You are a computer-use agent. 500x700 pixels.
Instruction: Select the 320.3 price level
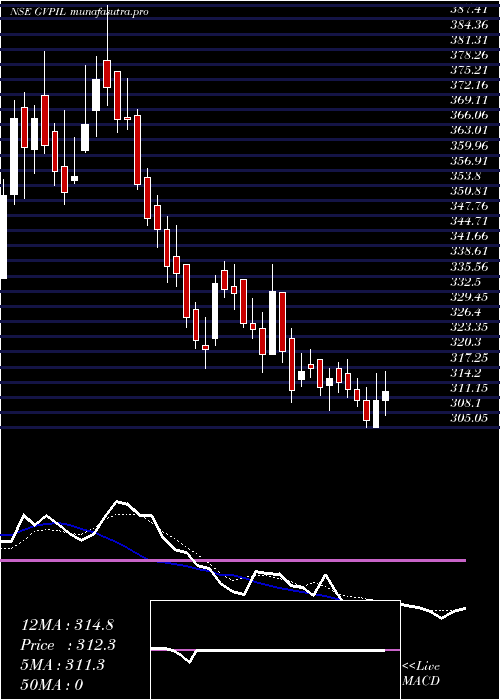pos(464,343)
